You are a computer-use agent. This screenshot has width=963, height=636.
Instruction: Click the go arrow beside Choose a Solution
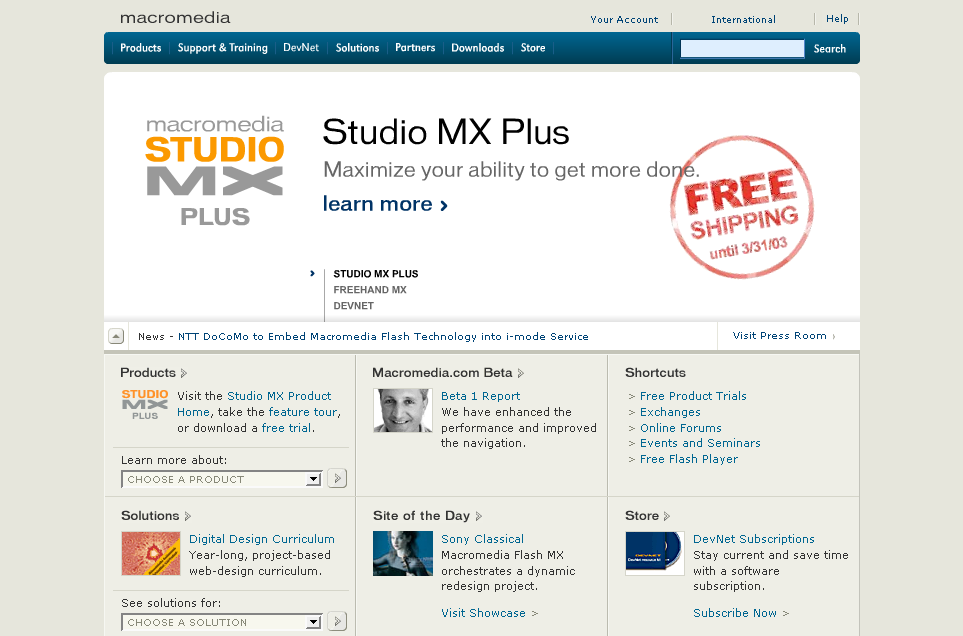tap(337, 621)
